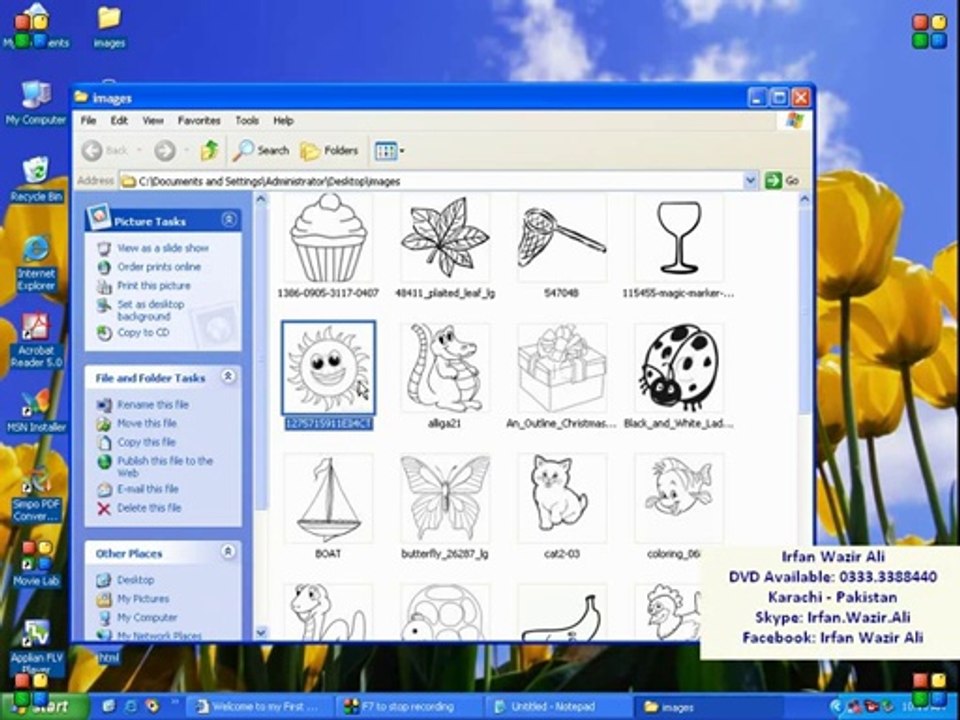Click Copy to CD link
The image size is (960, 720).
tap(143, 332)
